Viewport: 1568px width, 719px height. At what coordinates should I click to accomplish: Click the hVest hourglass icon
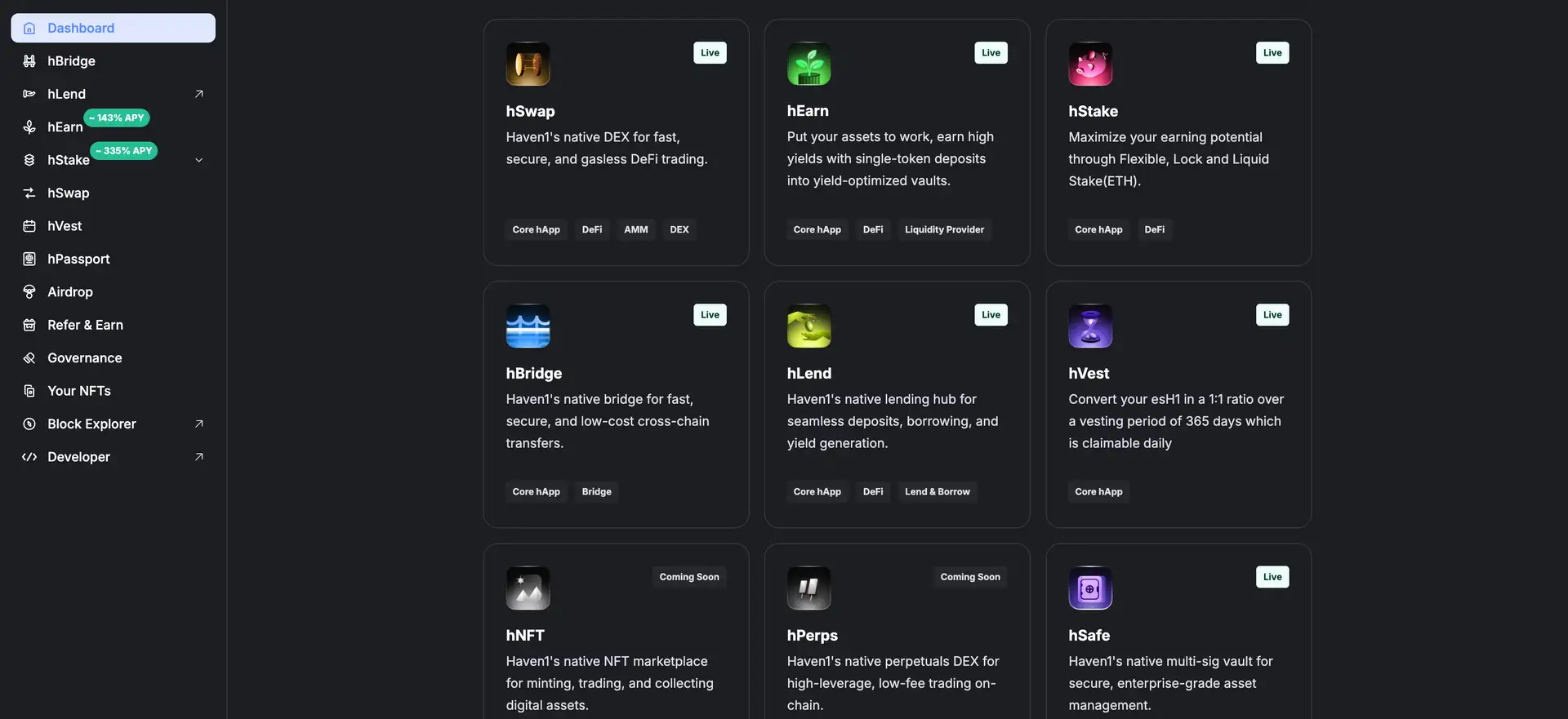tap(1090, 326)
